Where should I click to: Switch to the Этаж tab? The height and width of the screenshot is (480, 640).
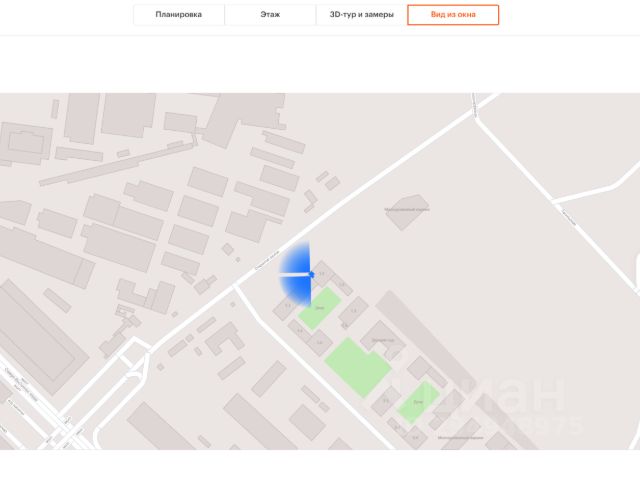[270, 15]
